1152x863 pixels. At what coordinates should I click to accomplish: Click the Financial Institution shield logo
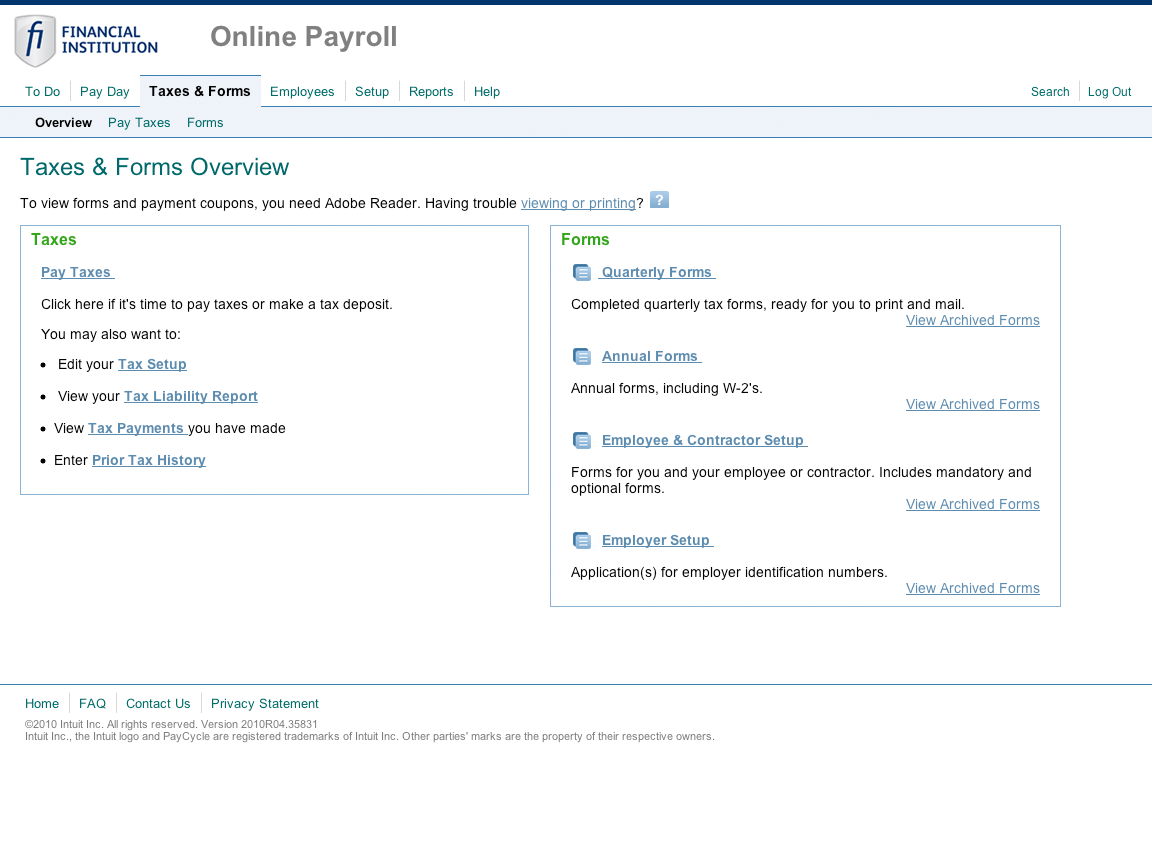(x=35, y=40)
